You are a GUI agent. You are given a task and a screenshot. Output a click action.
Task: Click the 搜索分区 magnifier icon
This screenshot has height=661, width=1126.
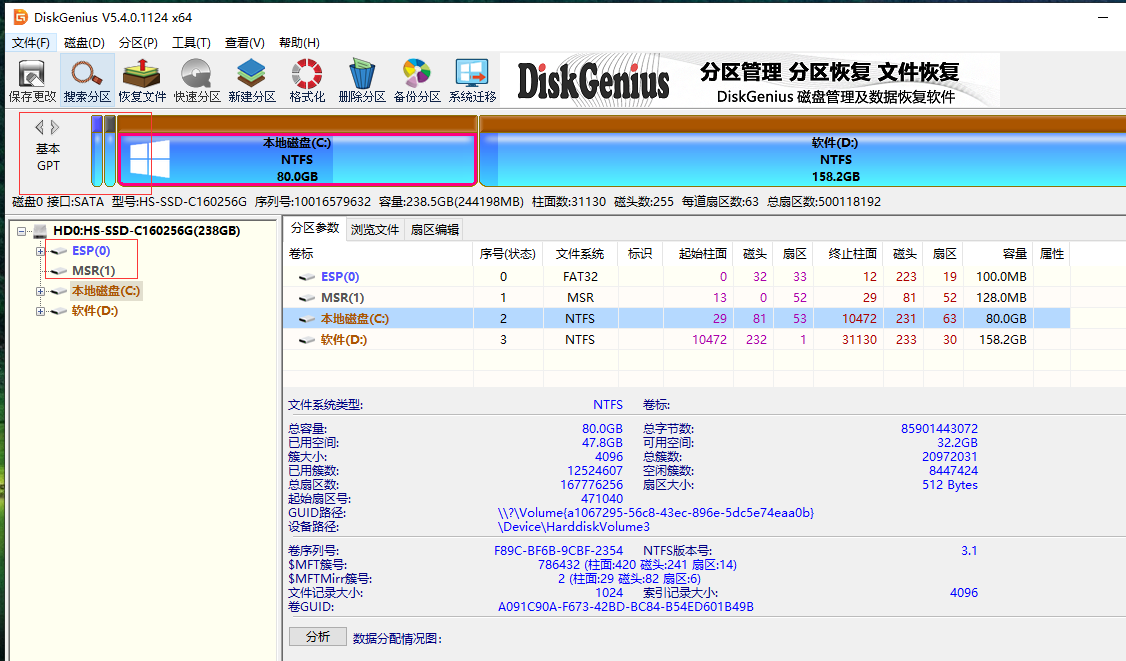pos(87,81)
